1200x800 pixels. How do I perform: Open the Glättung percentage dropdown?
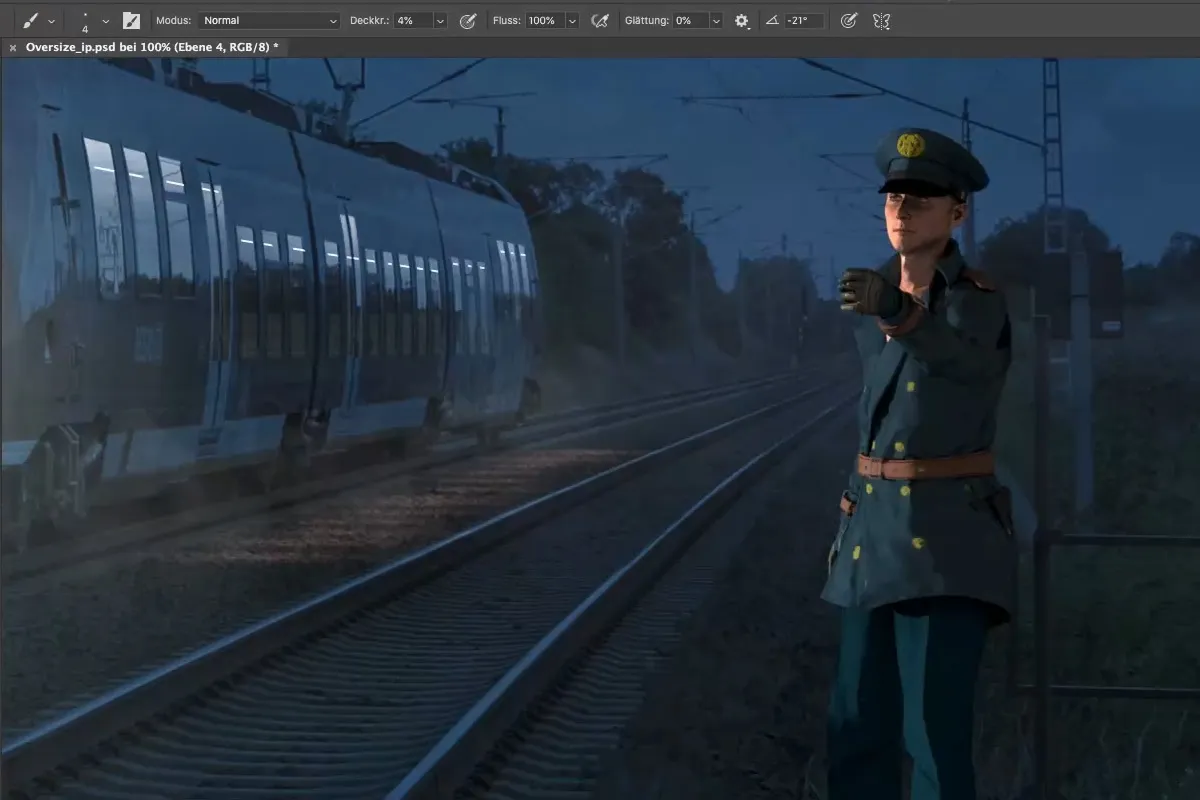pyautogui.click(x=714, y=19)
